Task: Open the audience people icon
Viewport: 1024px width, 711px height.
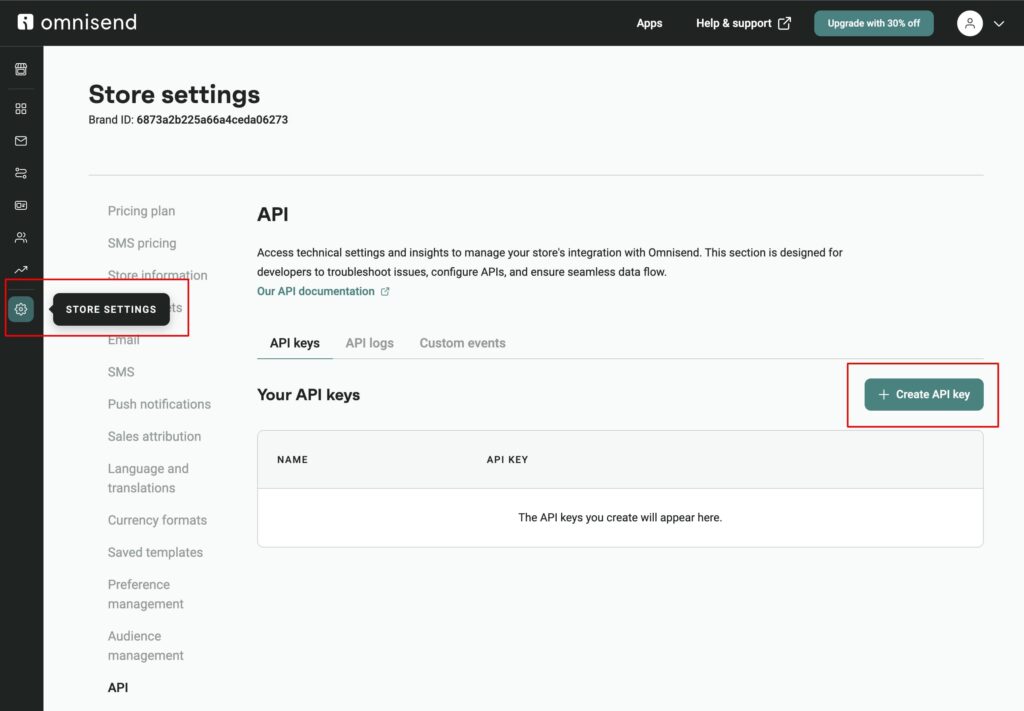Action: pos(21,237)
